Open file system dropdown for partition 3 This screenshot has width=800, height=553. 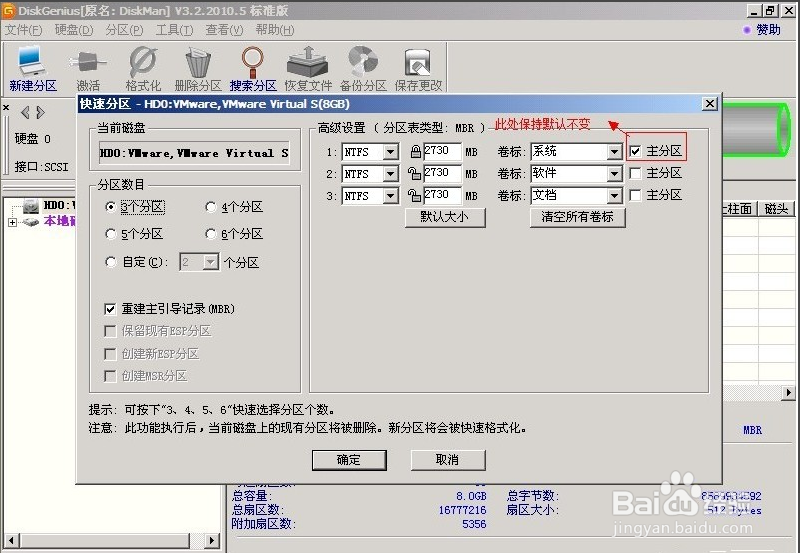point(390,196)
